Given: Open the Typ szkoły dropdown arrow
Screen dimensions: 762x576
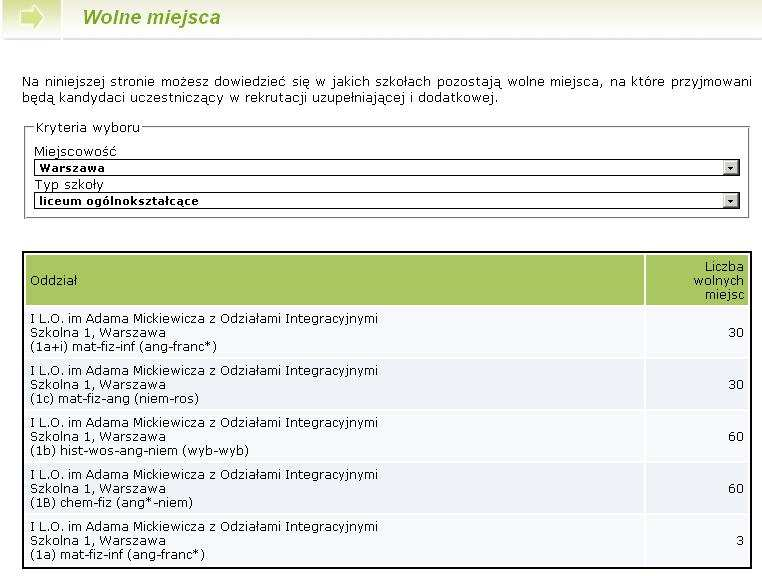Looking at the screenshot, I should pyautogui.click(x=730, y=201).
